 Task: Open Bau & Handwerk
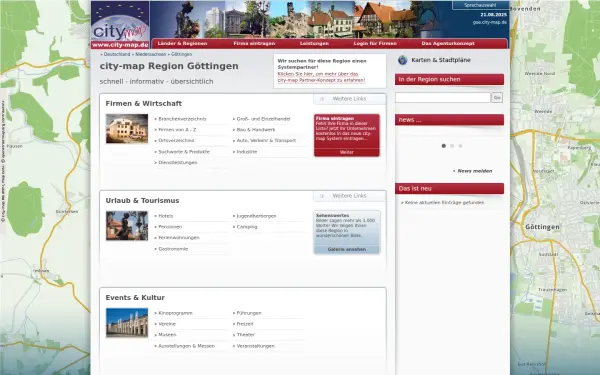tap(256, 130)
